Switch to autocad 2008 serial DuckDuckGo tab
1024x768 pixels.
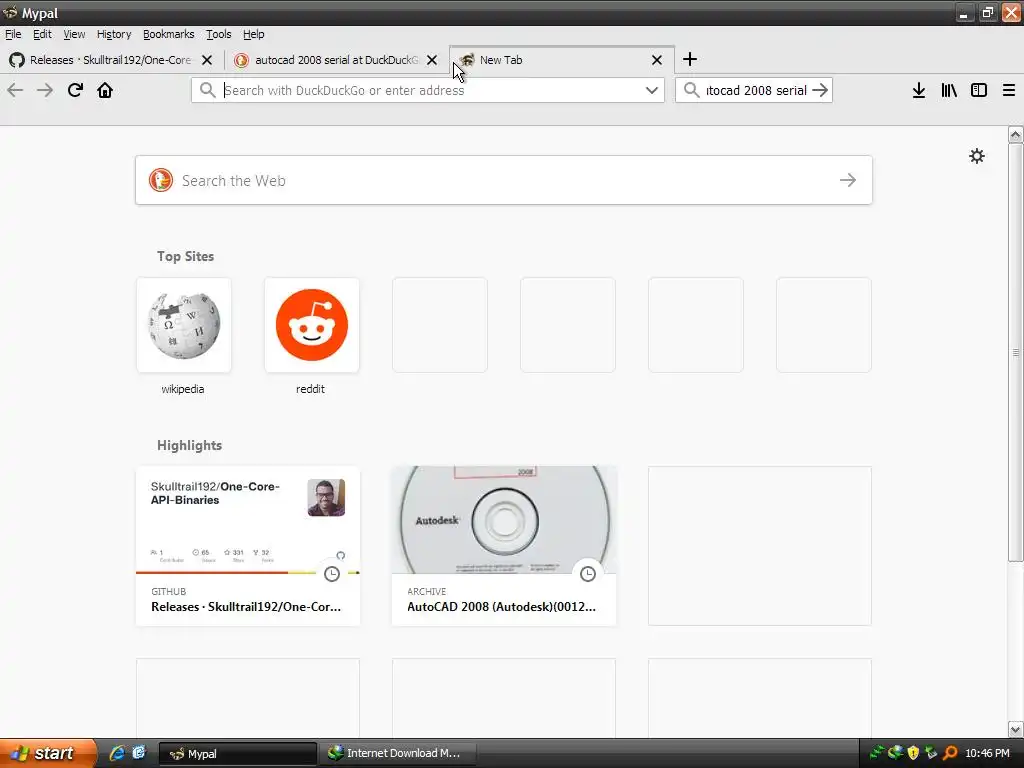[336, 60]
